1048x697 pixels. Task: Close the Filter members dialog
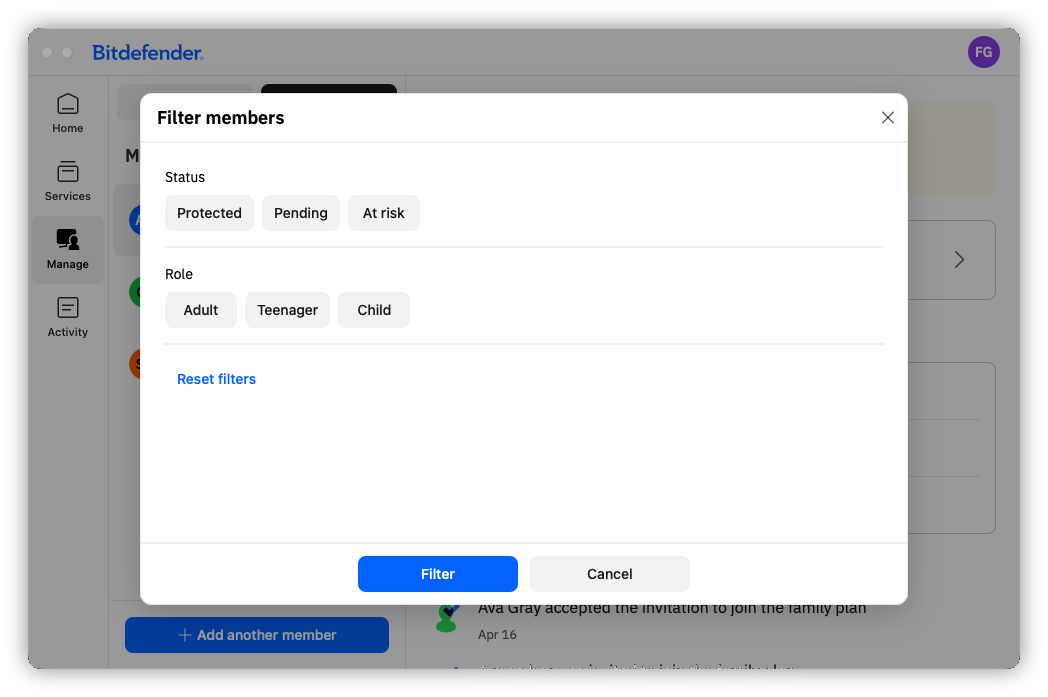point(887,118)
